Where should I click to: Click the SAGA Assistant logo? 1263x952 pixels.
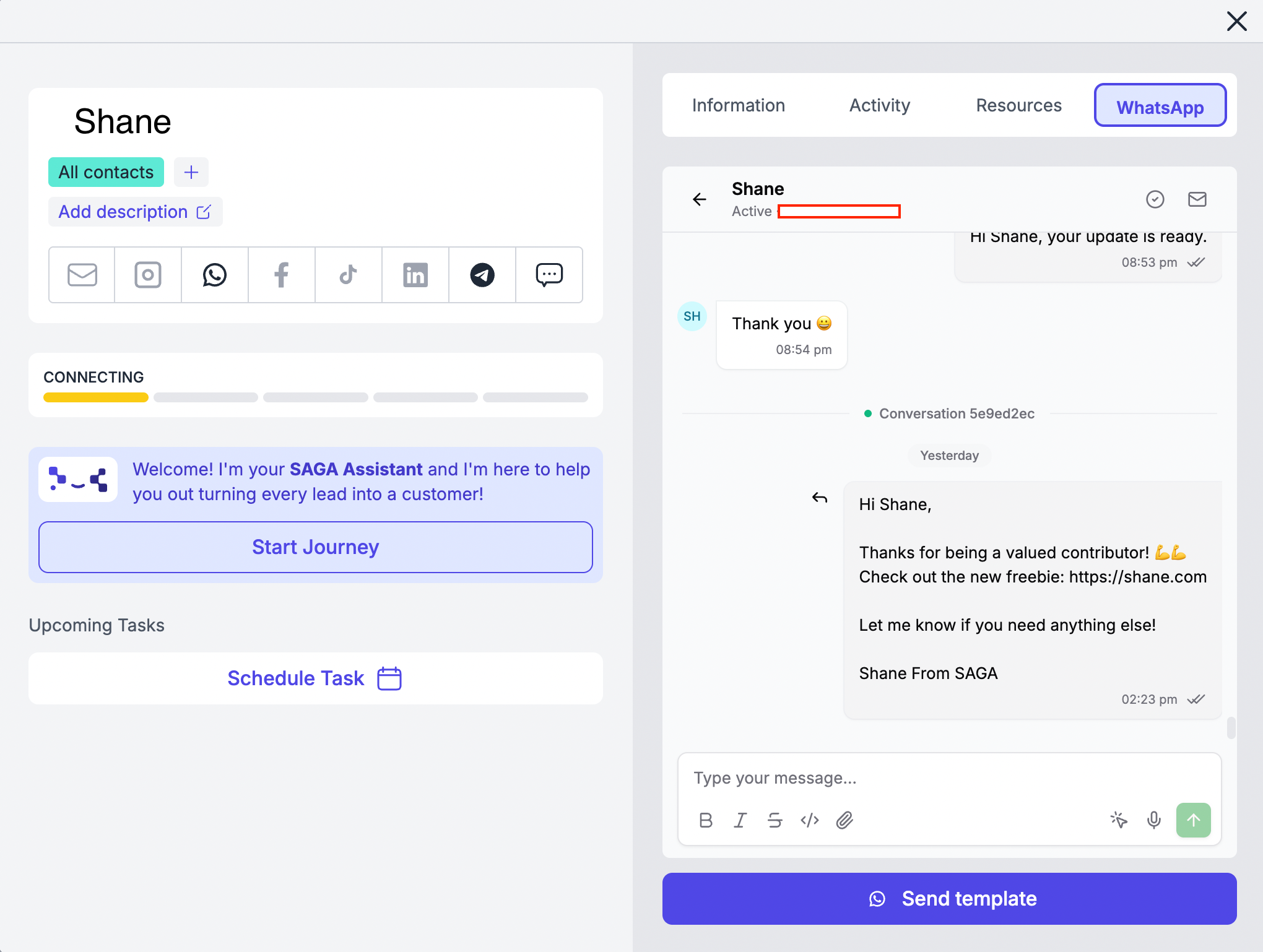pos(78,480)
